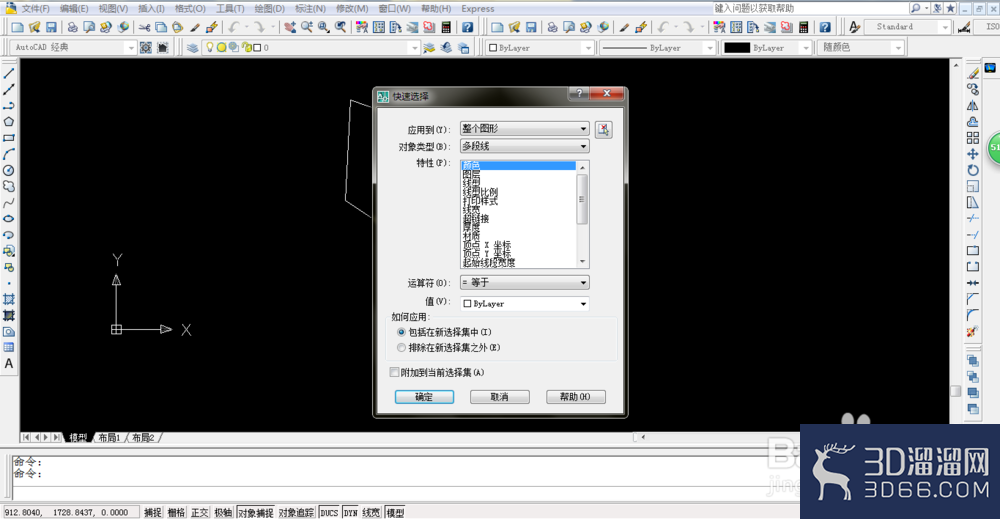Click the 键入问题以获取帮助 search field

pos(810,8)
